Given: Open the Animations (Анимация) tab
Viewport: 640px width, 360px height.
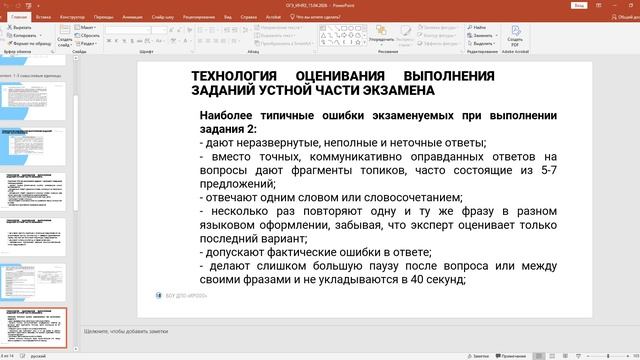Looking at the screenshot, I should coord(132,17).
